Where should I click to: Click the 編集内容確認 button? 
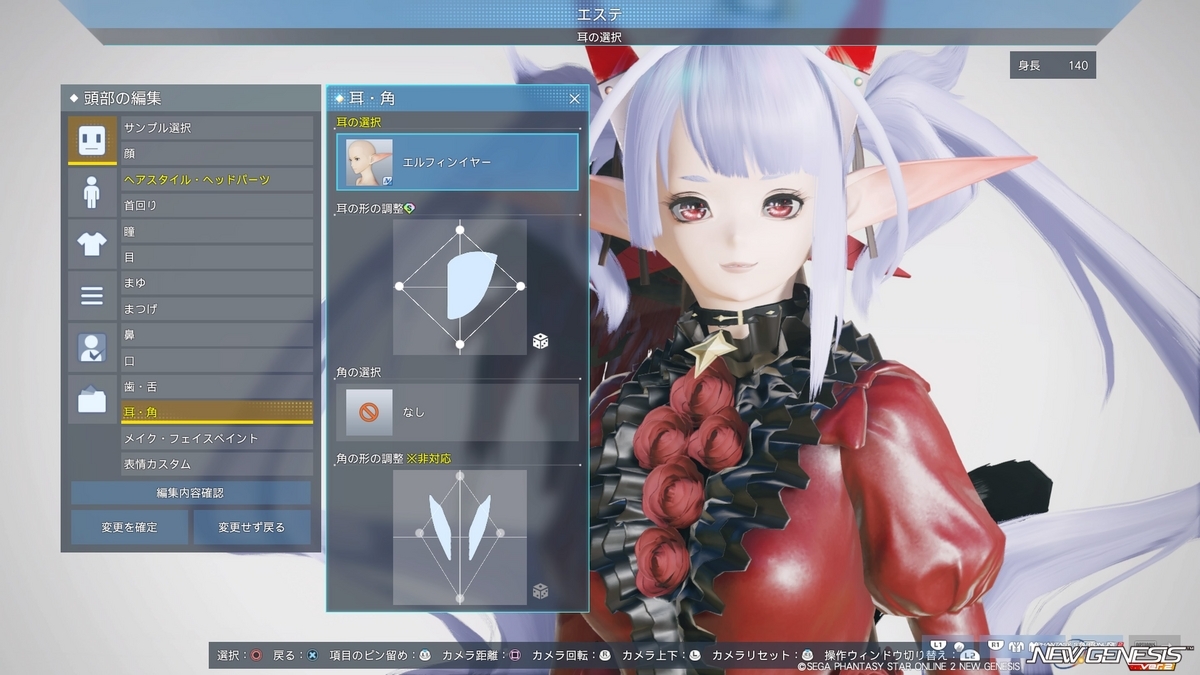190,493
